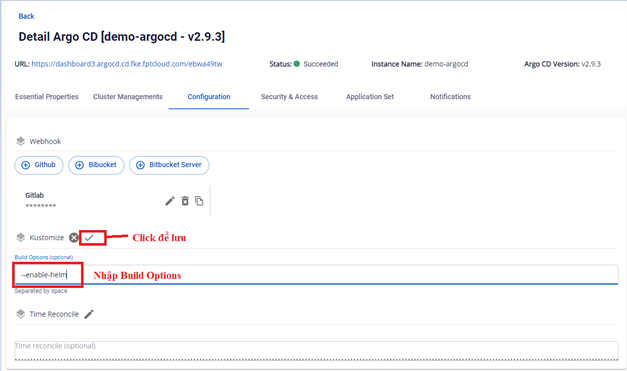The image size is (627, 371).
Task: Edit the Gitlab webhook with the pencil icon
Action: coord(170,201)
